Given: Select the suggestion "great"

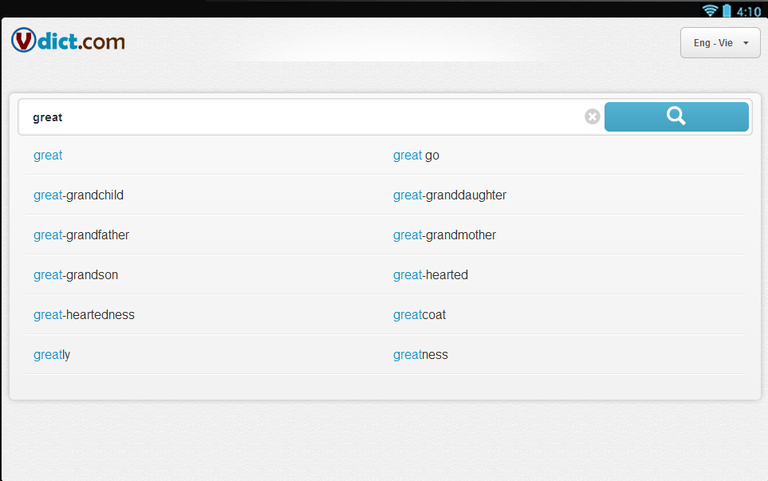Looking at the screenshot, I should (x=48, y=155).
